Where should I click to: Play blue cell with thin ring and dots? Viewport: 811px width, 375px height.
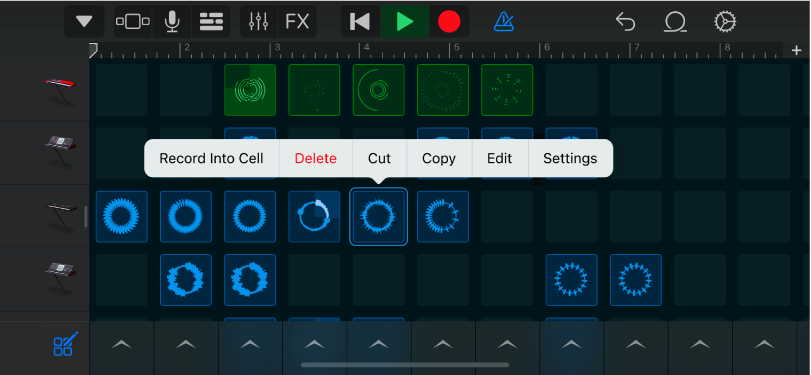314,217
